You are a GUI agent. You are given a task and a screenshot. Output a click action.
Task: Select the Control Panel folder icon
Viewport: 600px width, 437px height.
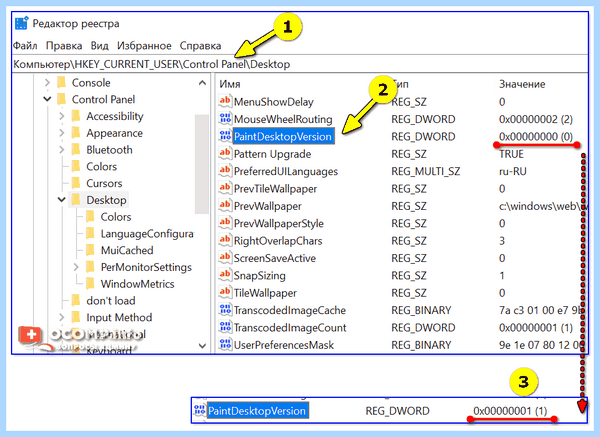point(61,99)
